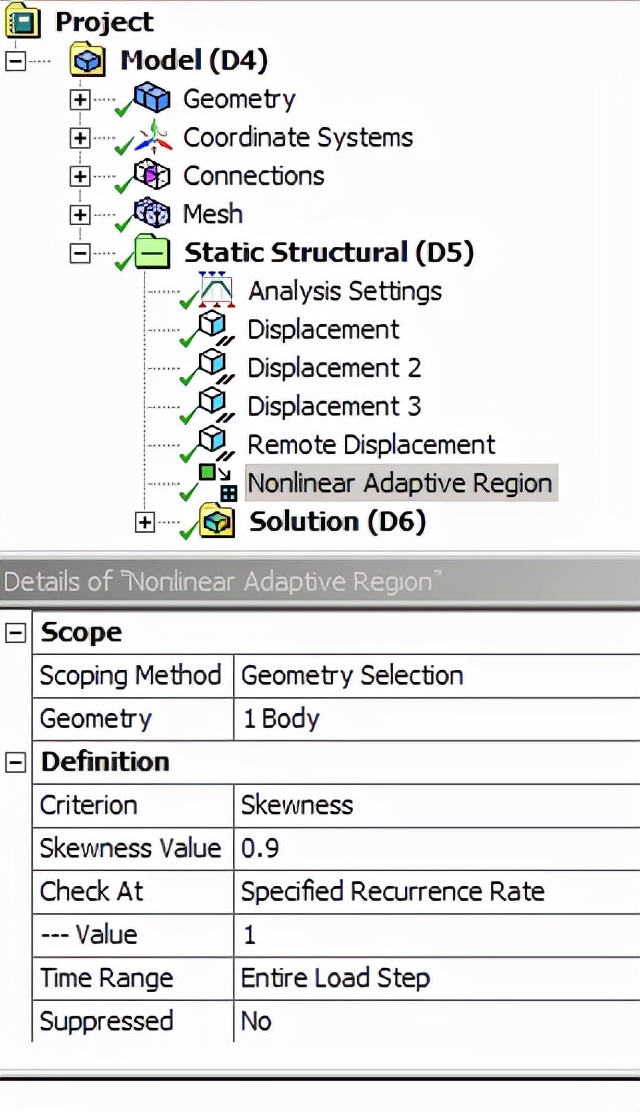
Task: Click the Skewness Value field showing 0.9
Action: 436,848
